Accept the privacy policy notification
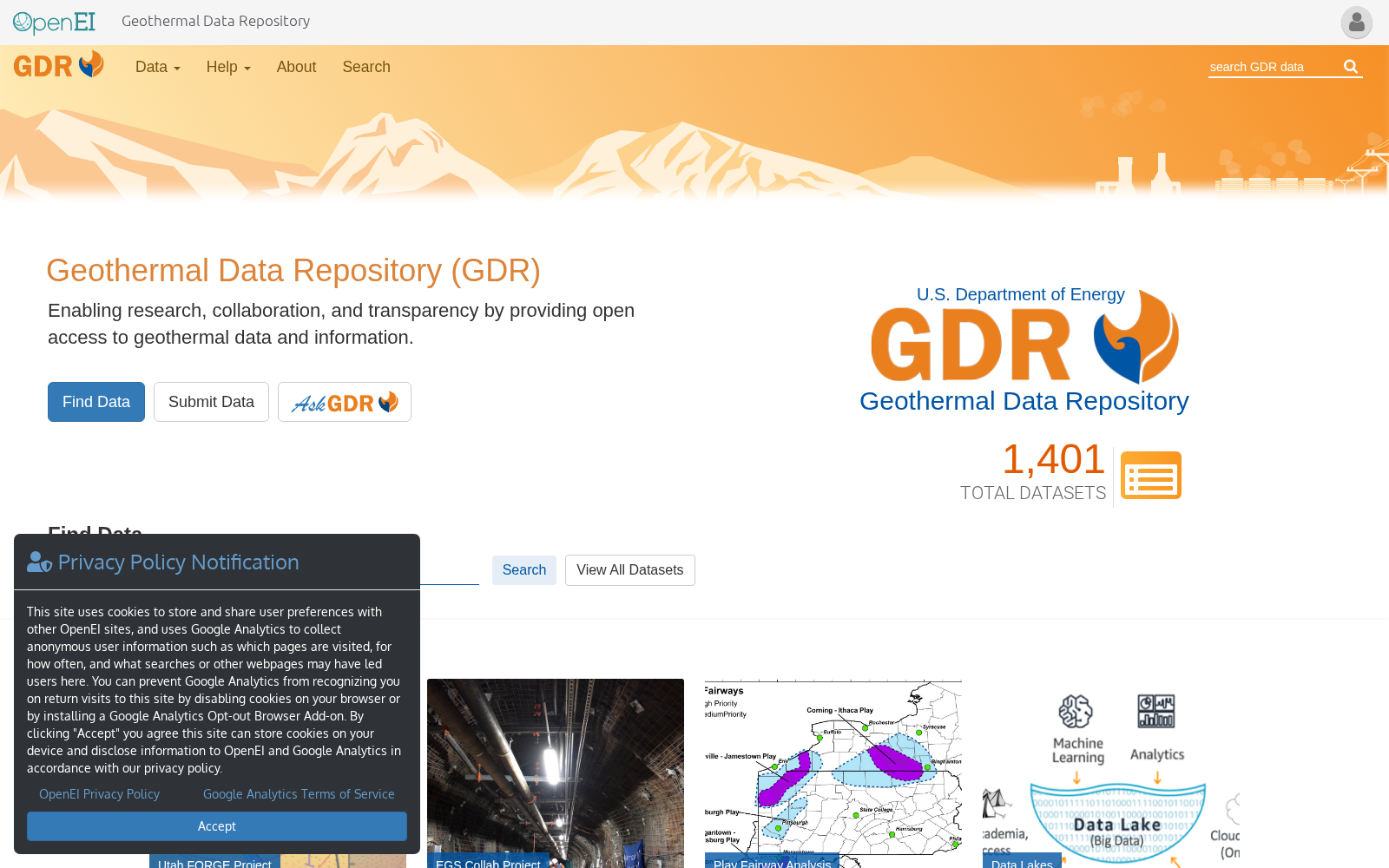 tap(217, 826)
